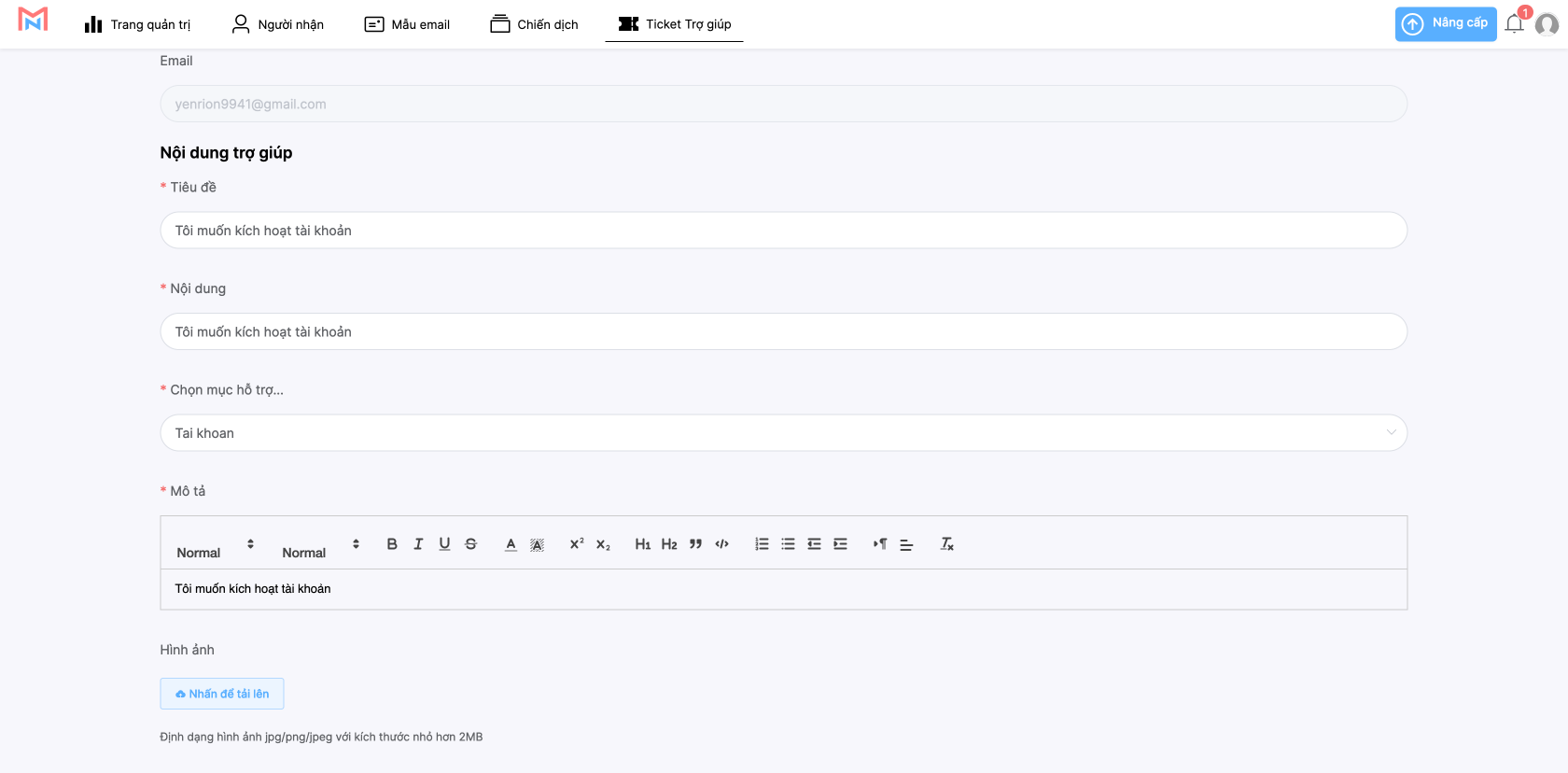Insert a blockquote in the description
This screenshot has height=773, width=1568.
coord(695,544)
